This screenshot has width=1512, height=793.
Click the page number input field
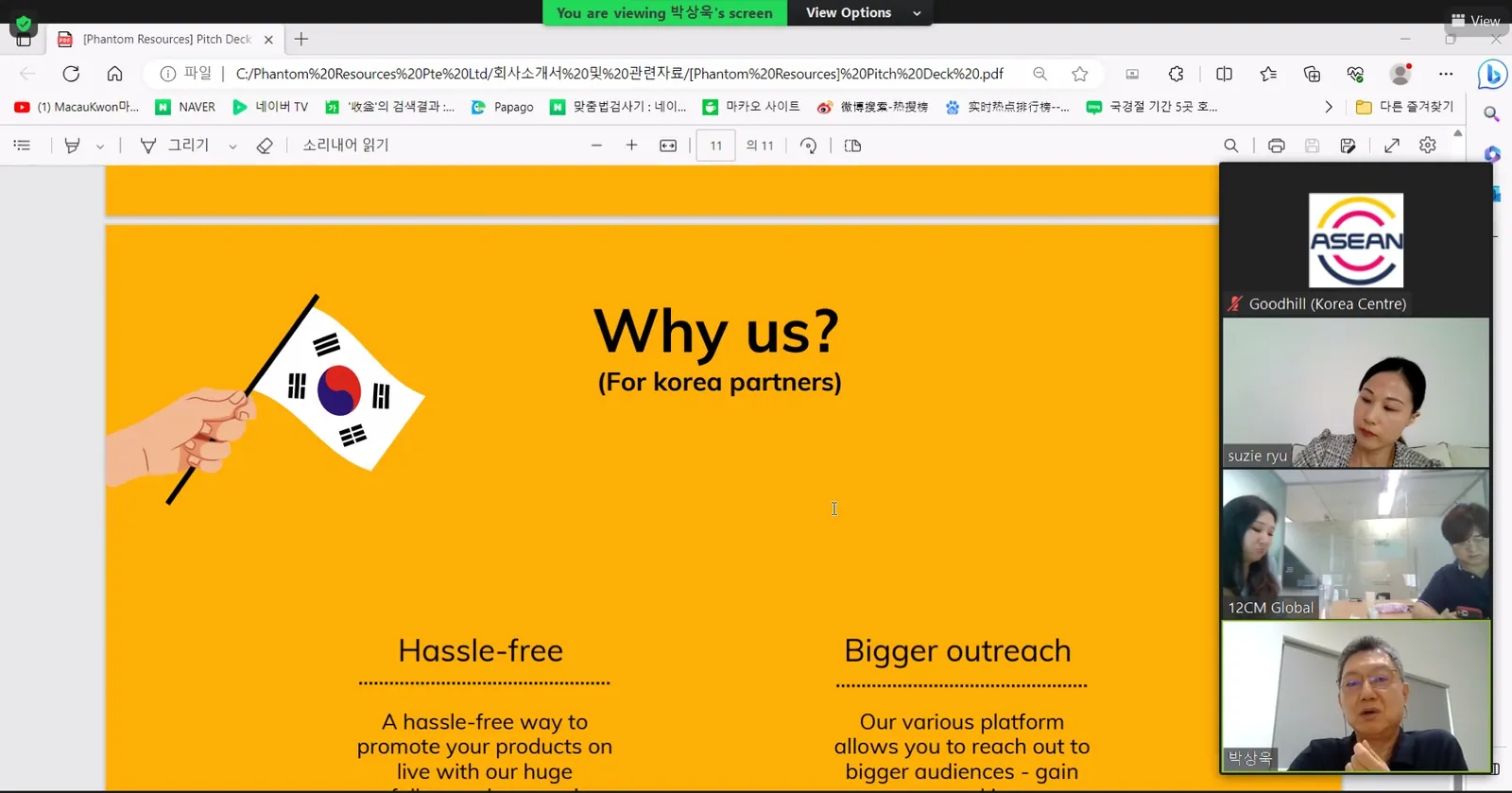716,146
